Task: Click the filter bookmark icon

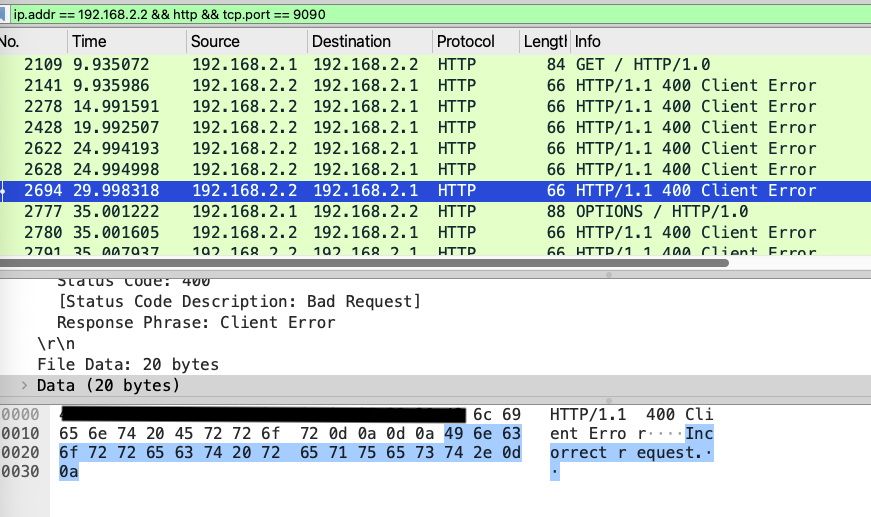Action: point(2,14)
